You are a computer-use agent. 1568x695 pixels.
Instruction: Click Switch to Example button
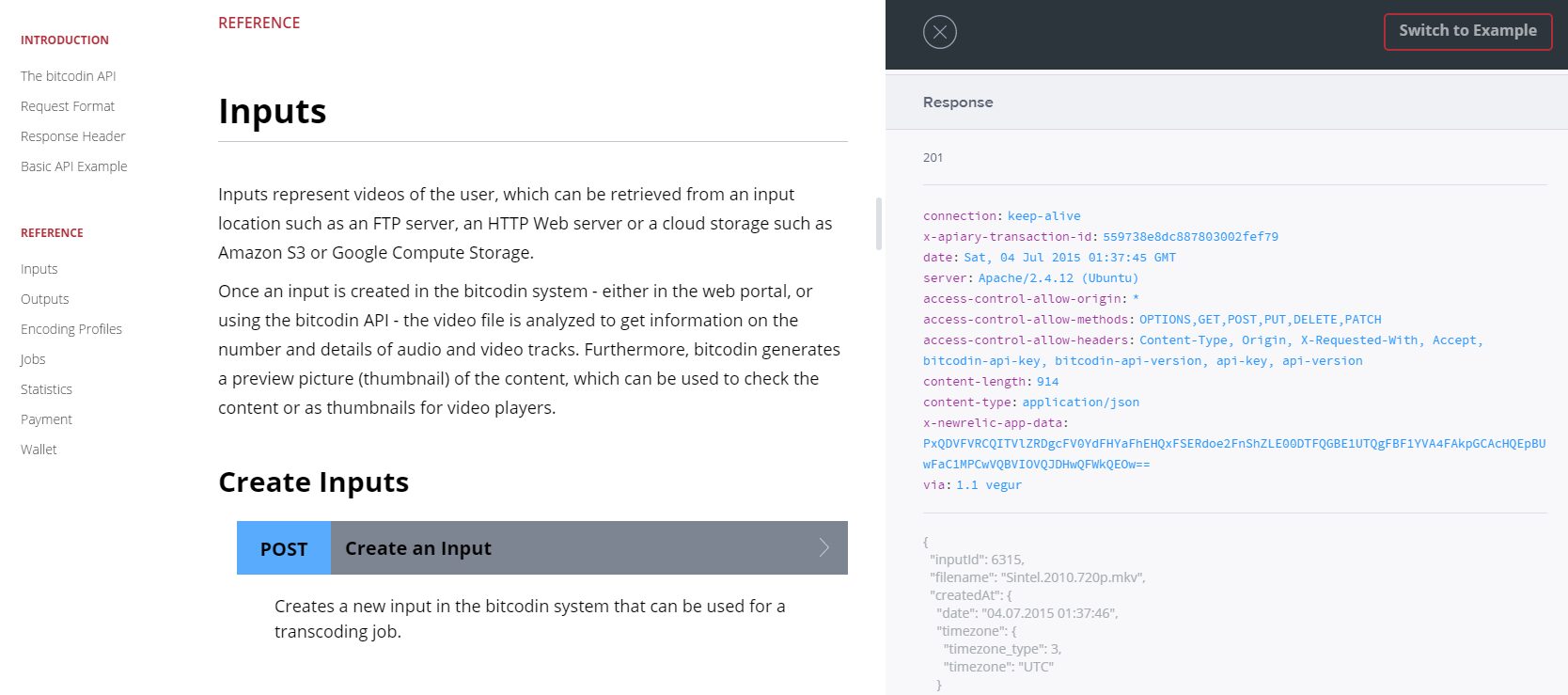pyautogui.click(x=1467, y=31)
